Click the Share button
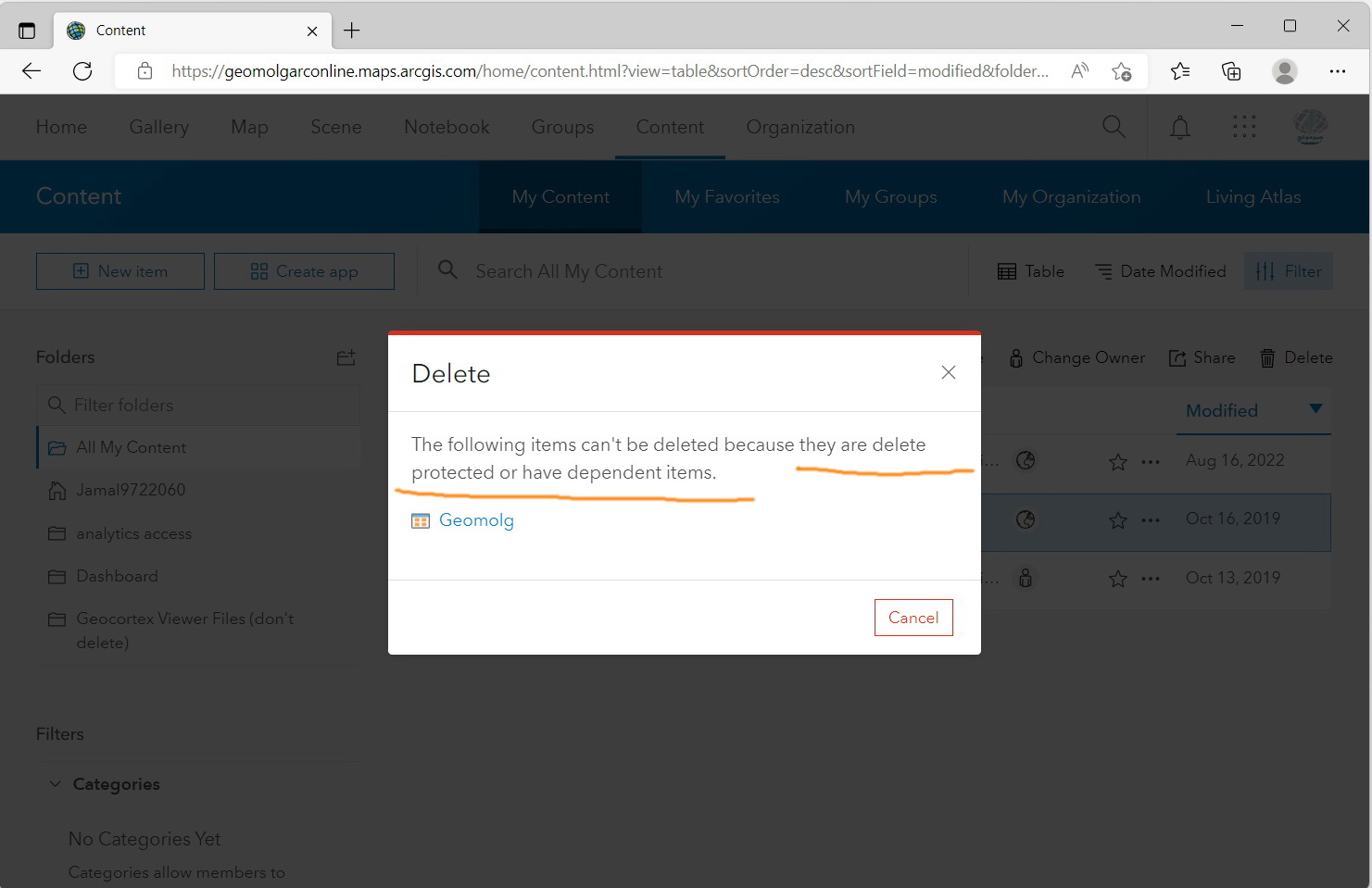Viewport: 1372px width, 888px height. coord(1202,357)
